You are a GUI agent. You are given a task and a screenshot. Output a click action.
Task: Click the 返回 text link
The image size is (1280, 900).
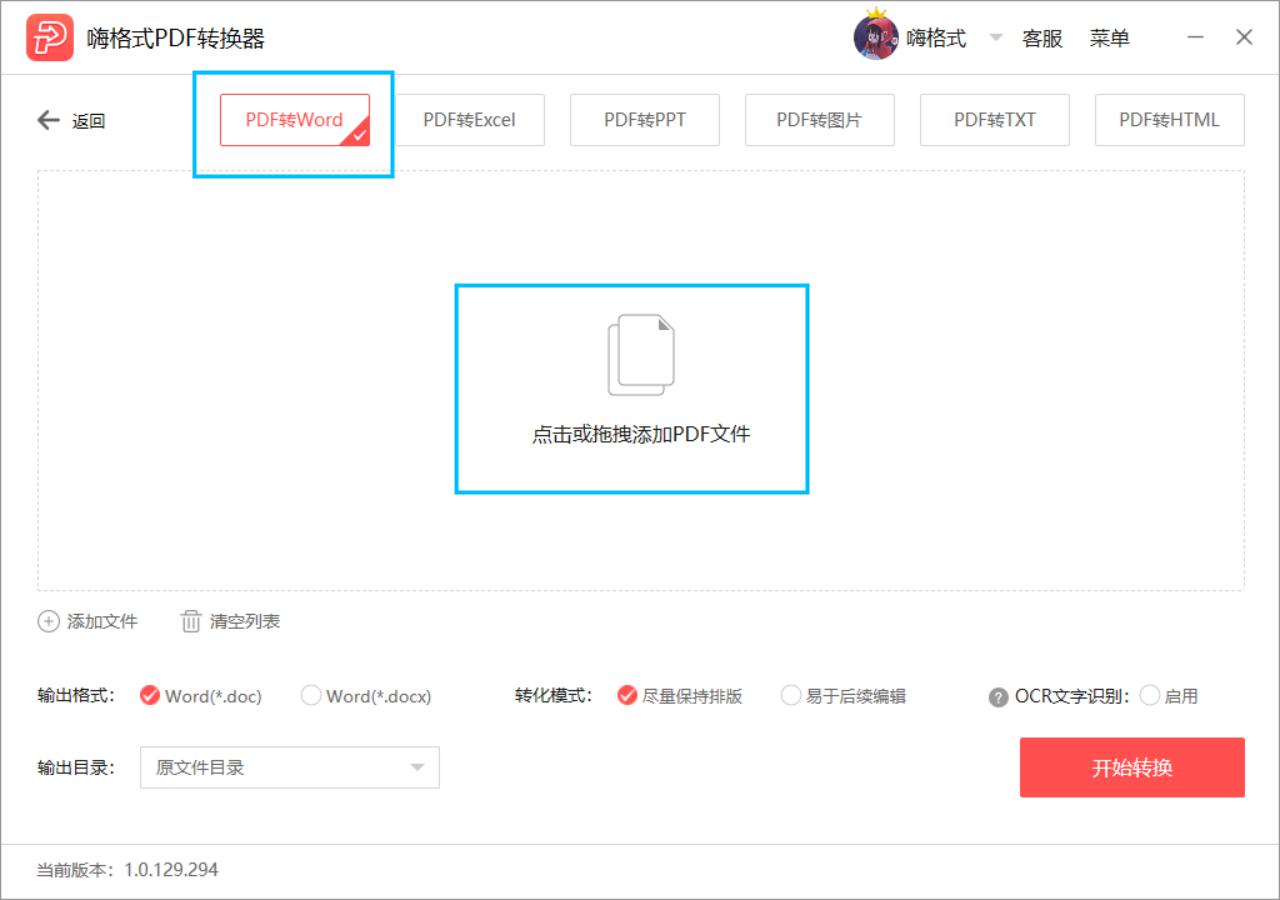click(89, 121)
